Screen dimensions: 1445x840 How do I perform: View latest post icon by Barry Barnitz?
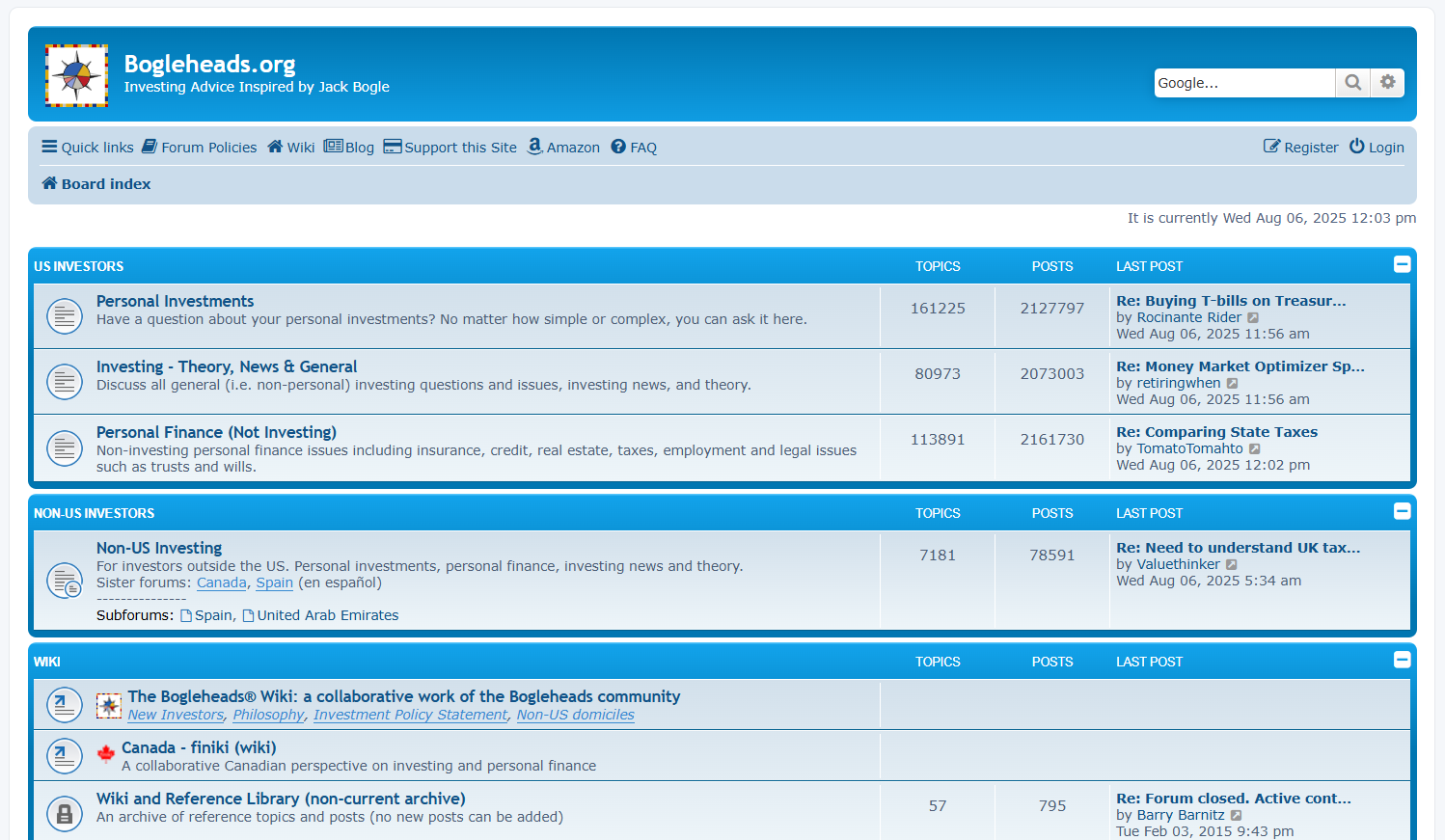[x=1237, y=815]
